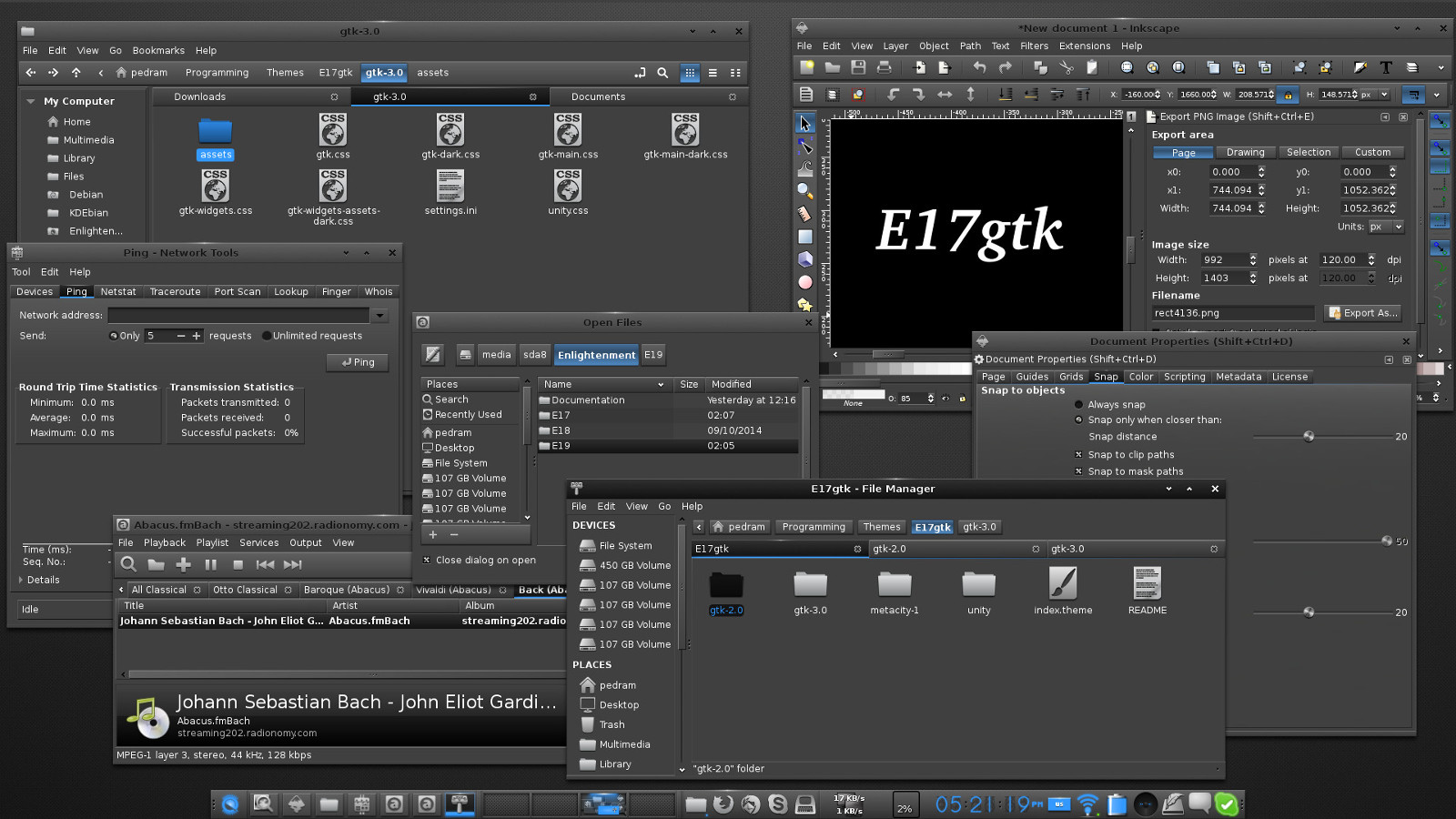Select Unlimited requests radio button
Image resolution: width=1456 pixels, height=819 pixels.
267,336
